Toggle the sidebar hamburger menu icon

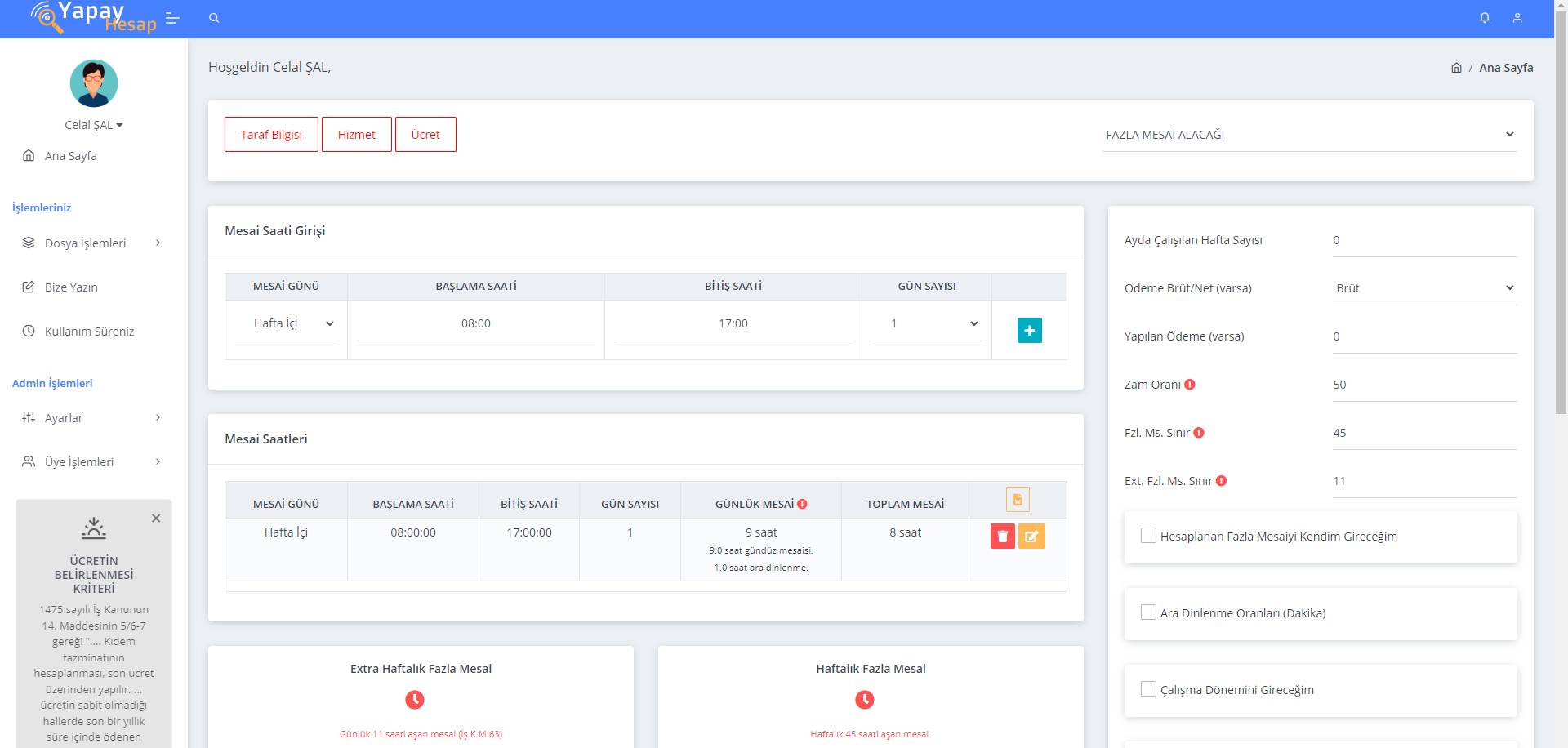click(x=172, y=18)
